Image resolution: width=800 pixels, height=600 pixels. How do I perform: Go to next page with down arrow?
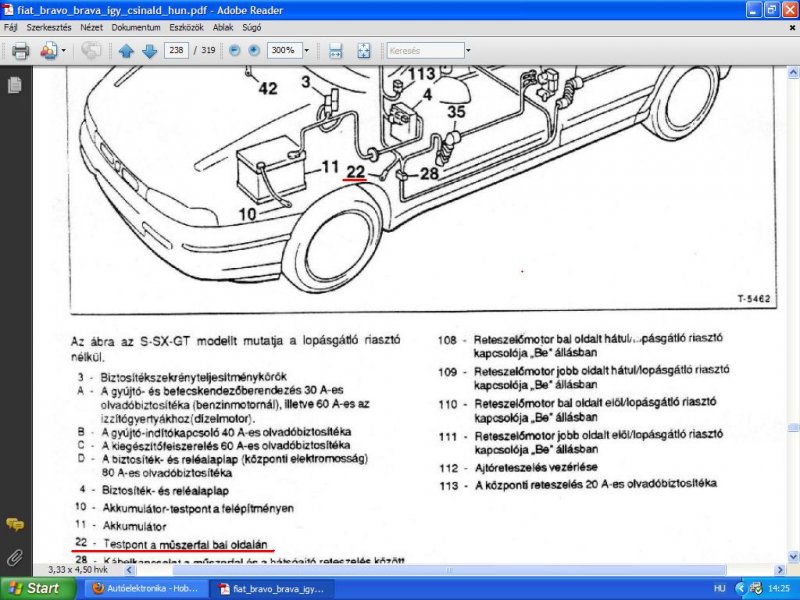pos(149,51)
